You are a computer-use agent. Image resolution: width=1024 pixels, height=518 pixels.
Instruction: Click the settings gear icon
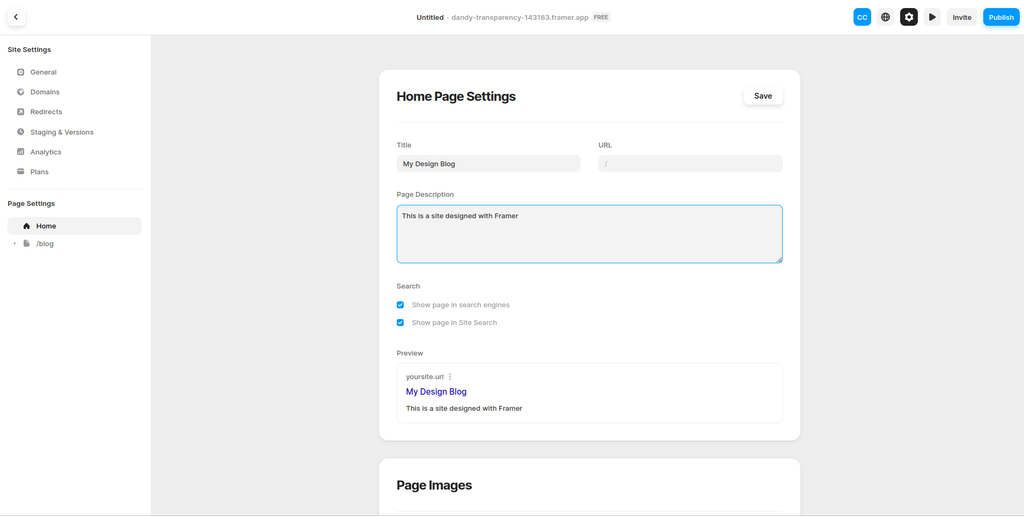click(x=908, y=17)
